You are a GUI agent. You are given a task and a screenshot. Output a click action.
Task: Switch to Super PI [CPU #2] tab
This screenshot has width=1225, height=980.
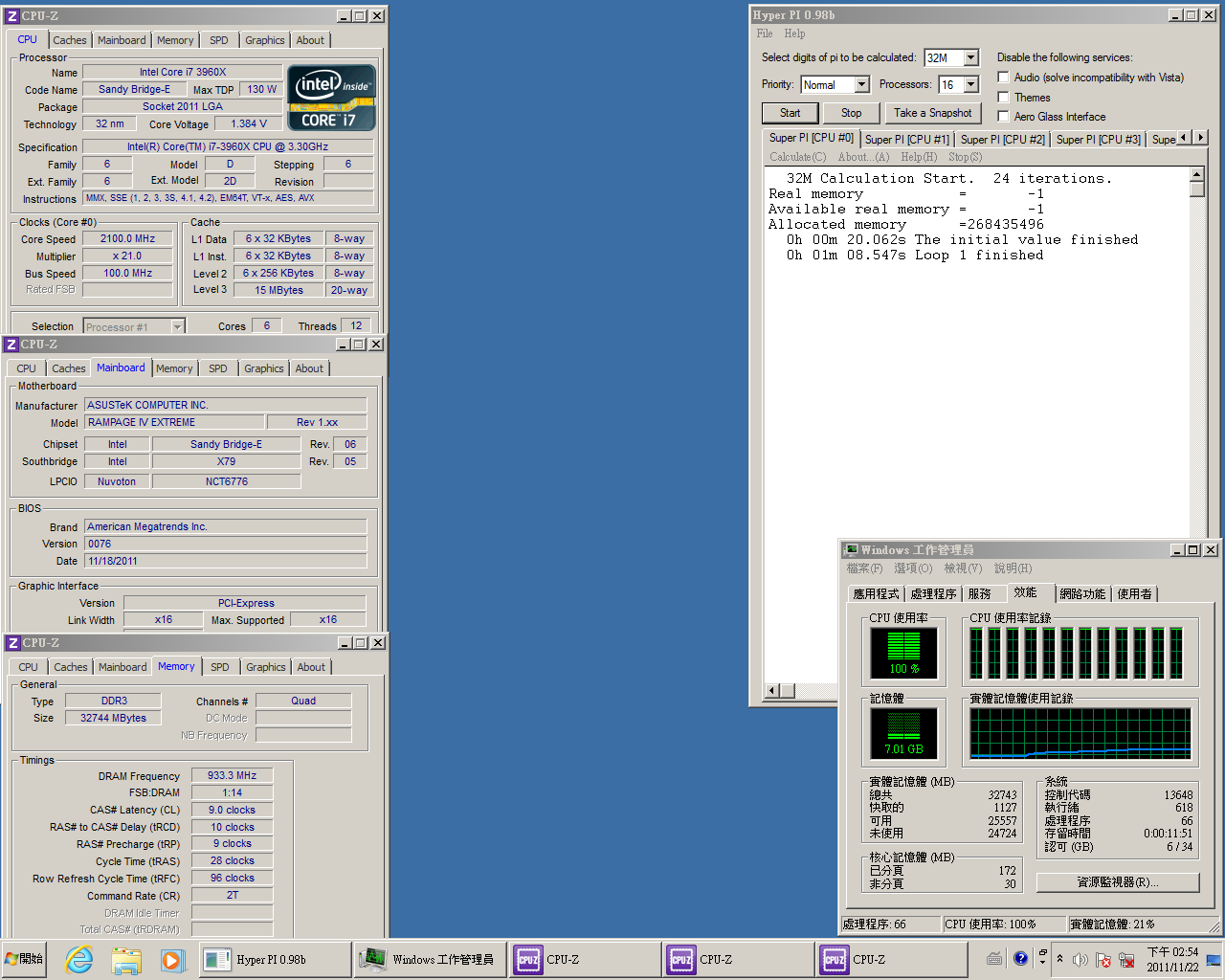pos(1003,140)
